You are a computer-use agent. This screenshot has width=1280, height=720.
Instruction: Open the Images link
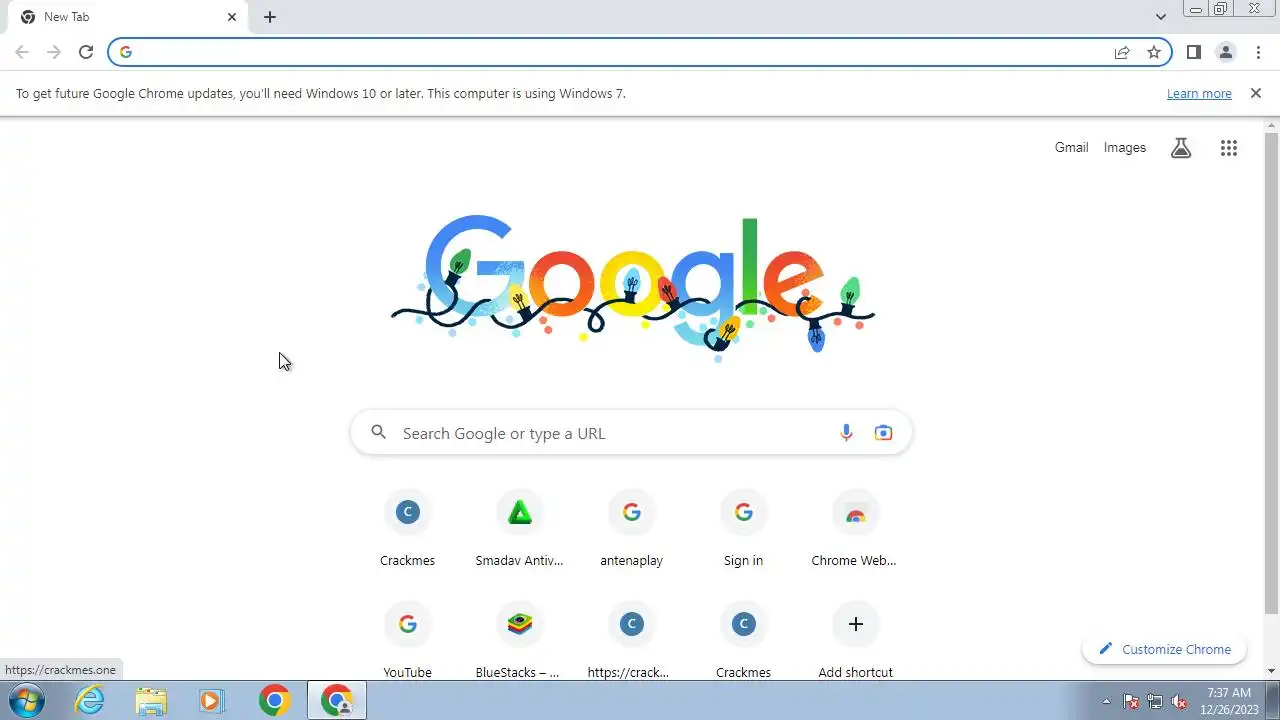tap(1125, 148)
